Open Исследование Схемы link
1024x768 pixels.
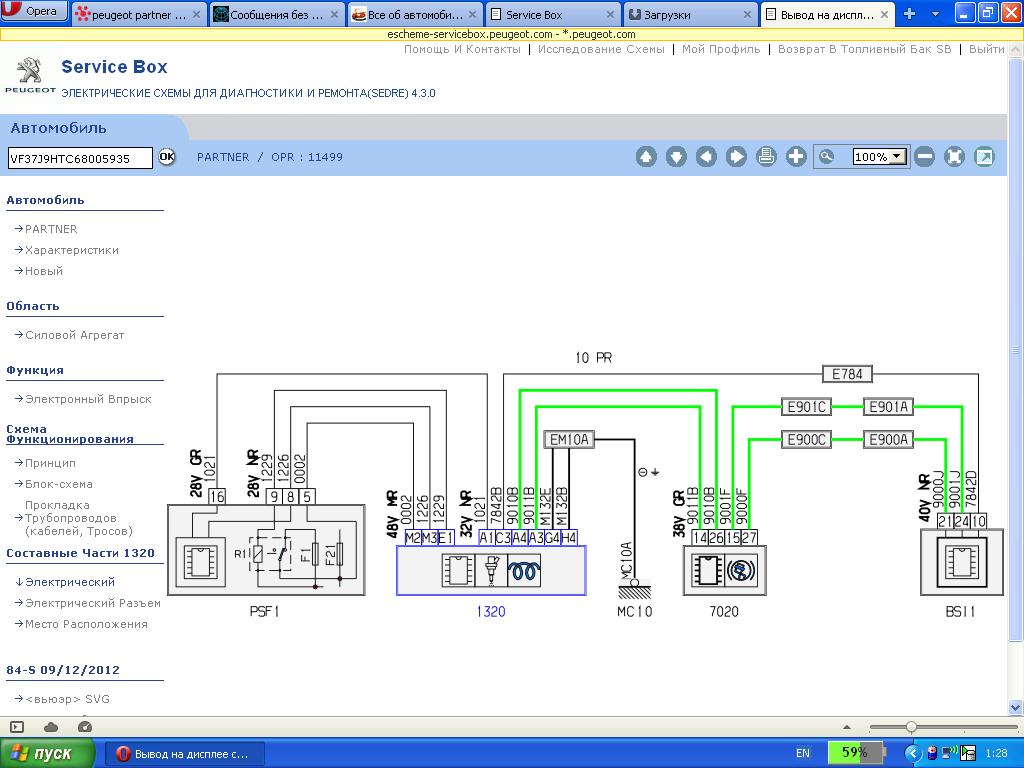[x=601, y=49]
